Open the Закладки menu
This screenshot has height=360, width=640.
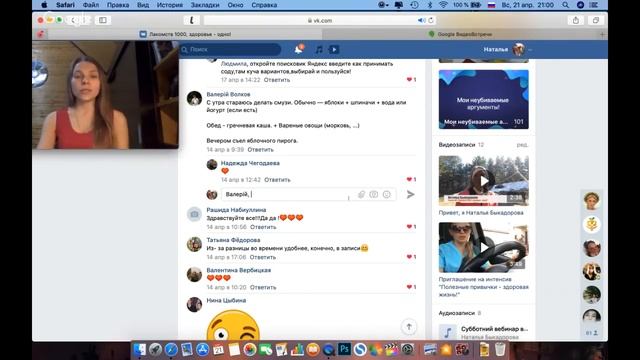[x=205, y=5]
